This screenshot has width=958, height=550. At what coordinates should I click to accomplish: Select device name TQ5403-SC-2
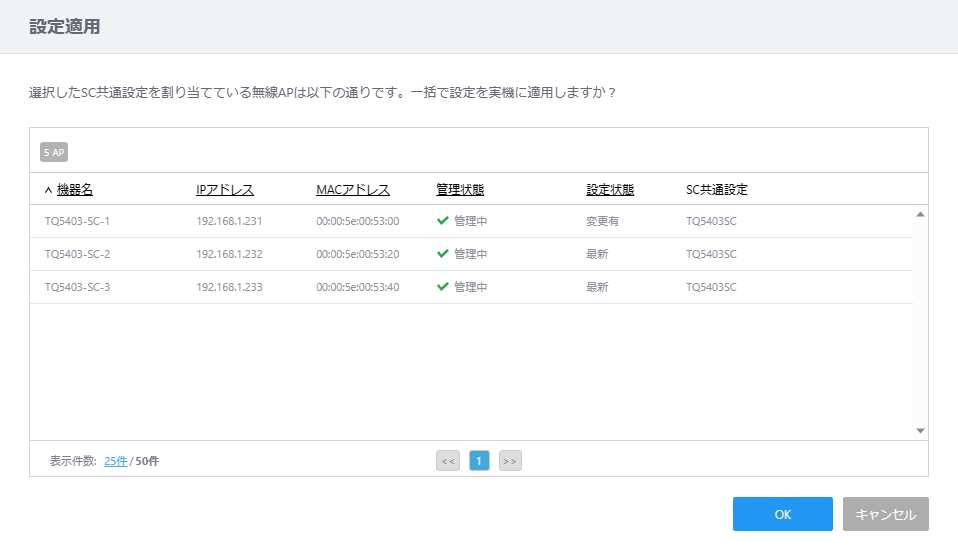(77, 254)
